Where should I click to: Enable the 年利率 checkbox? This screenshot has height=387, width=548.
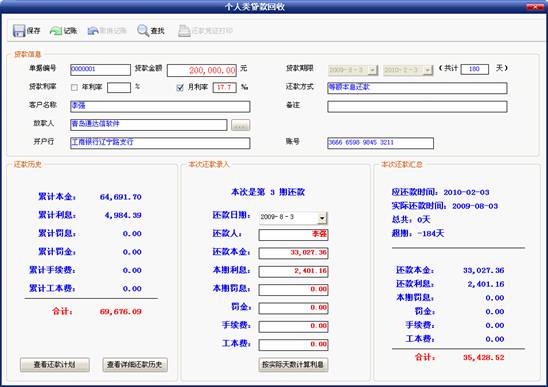[x=74, y=87]
